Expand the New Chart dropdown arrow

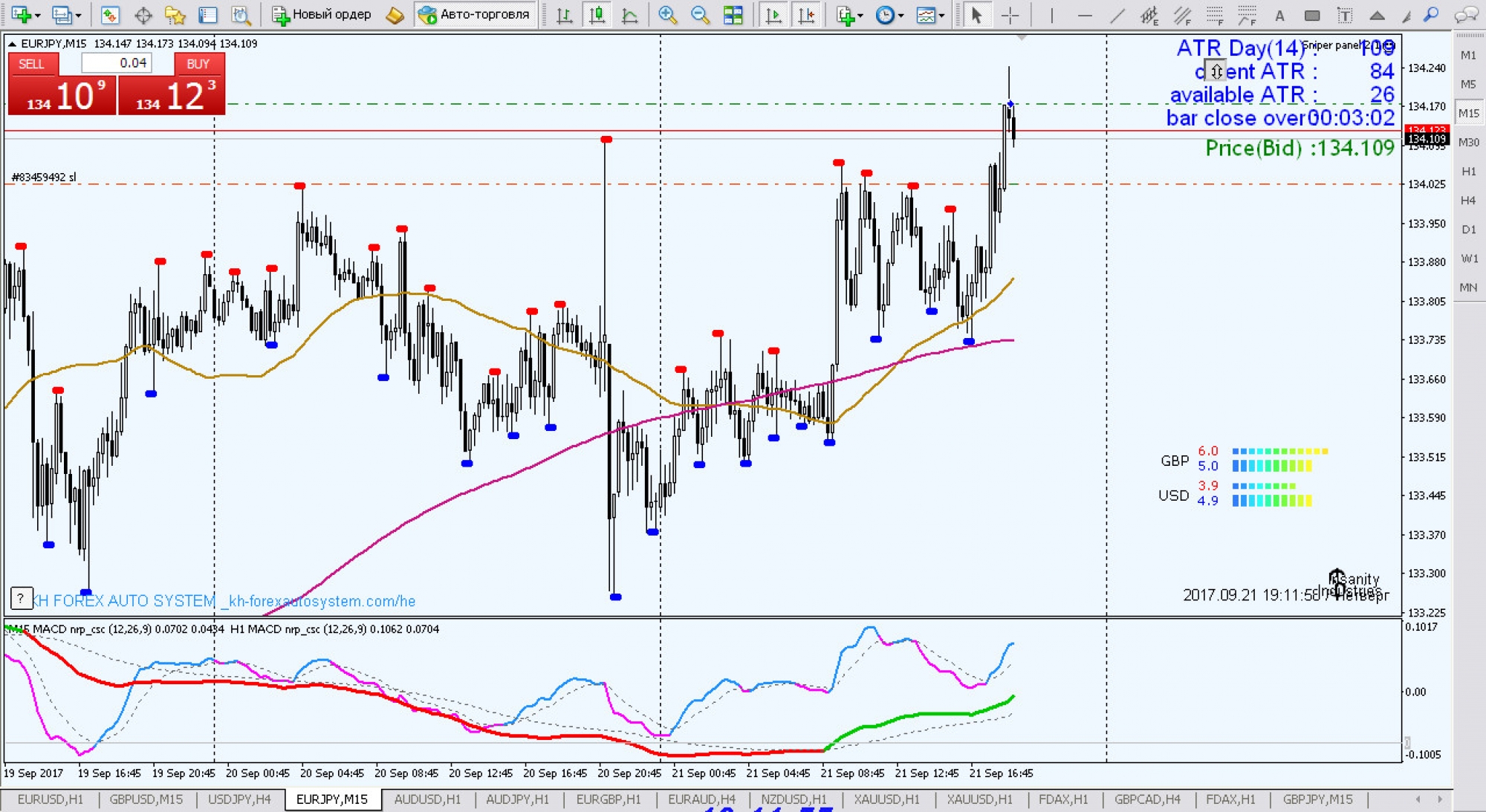37,15
